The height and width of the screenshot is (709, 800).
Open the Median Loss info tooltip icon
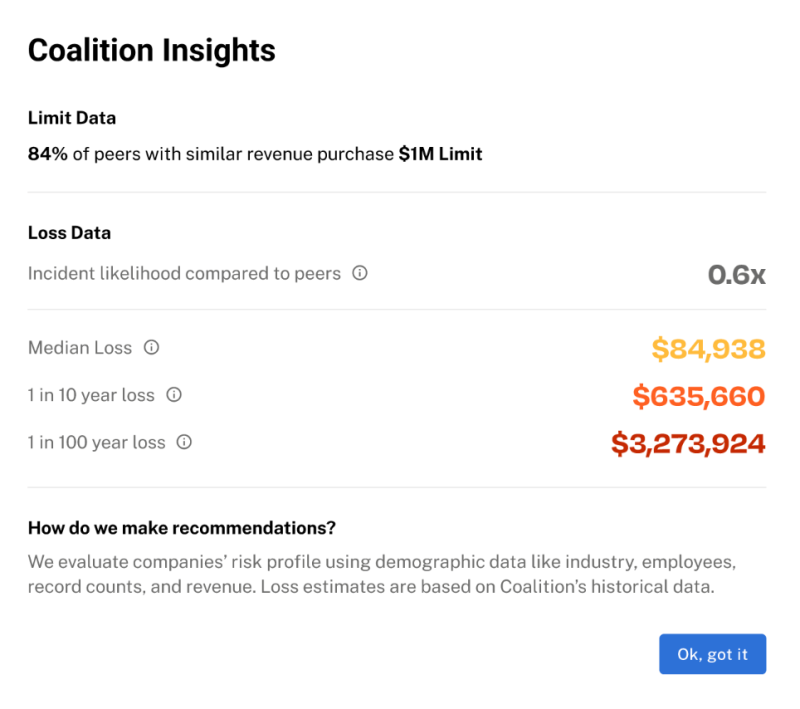(152, 348)
